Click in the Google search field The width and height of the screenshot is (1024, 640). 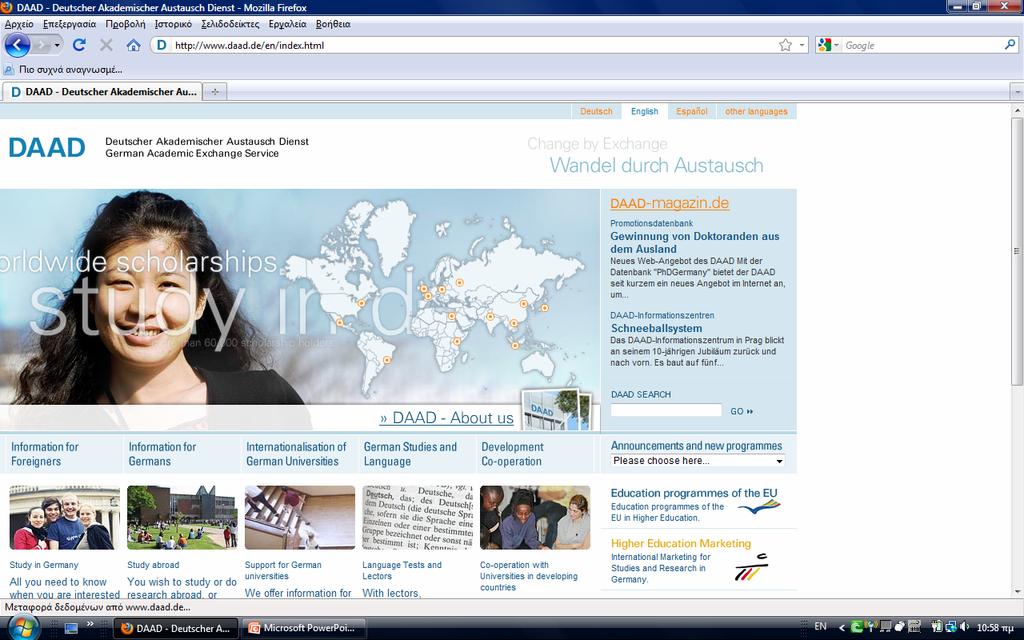pyautogui.click(x=922, y=45)
